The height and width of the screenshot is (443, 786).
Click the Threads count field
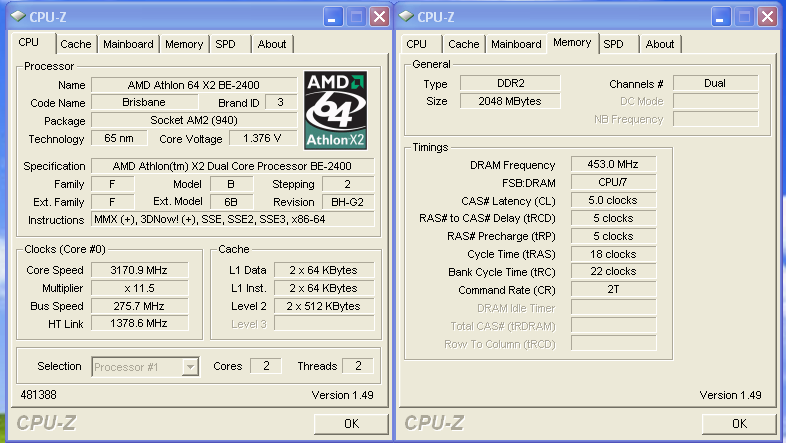358,366
